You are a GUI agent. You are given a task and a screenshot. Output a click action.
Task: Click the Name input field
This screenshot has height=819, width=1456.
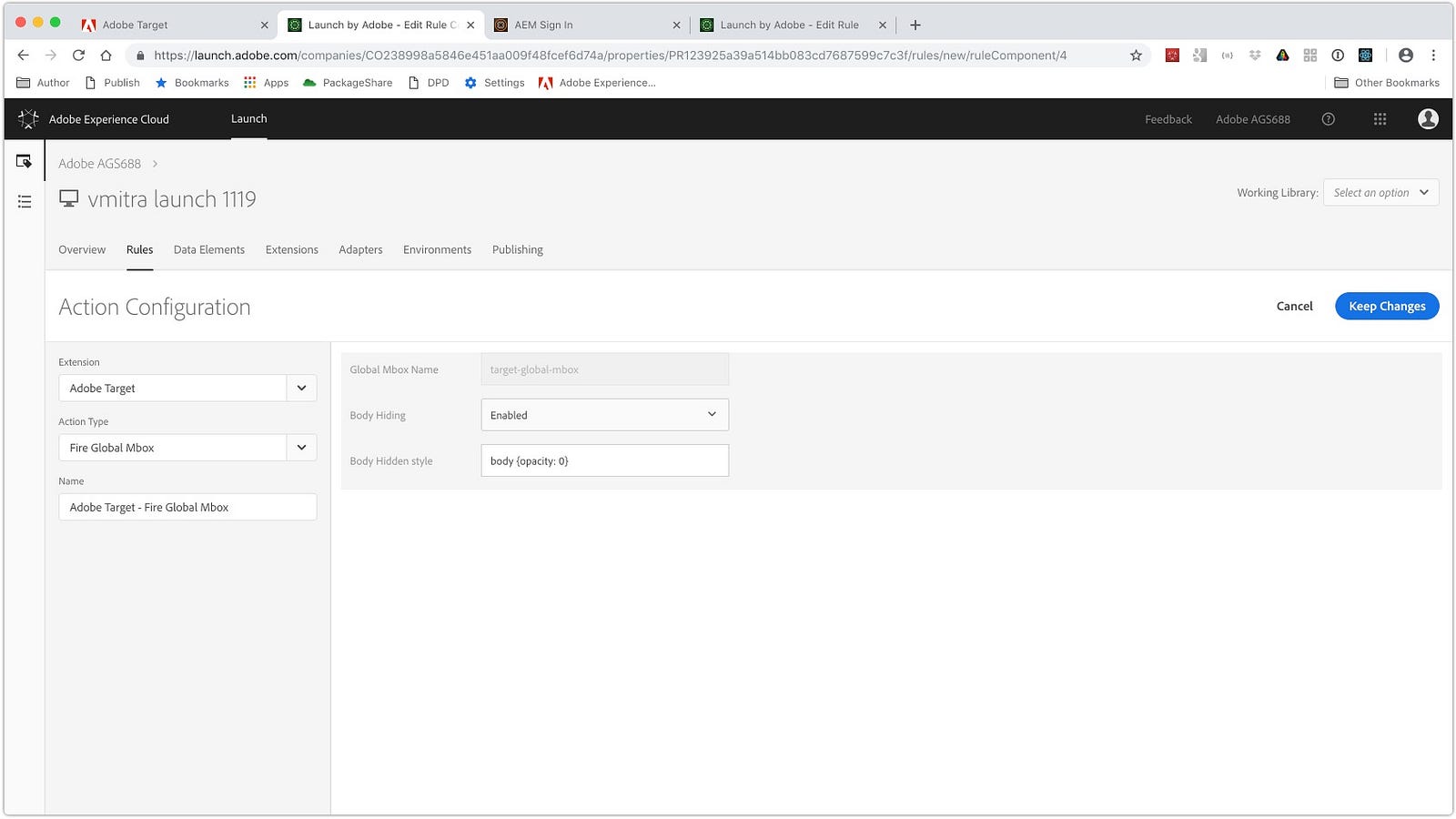[187, 507]
